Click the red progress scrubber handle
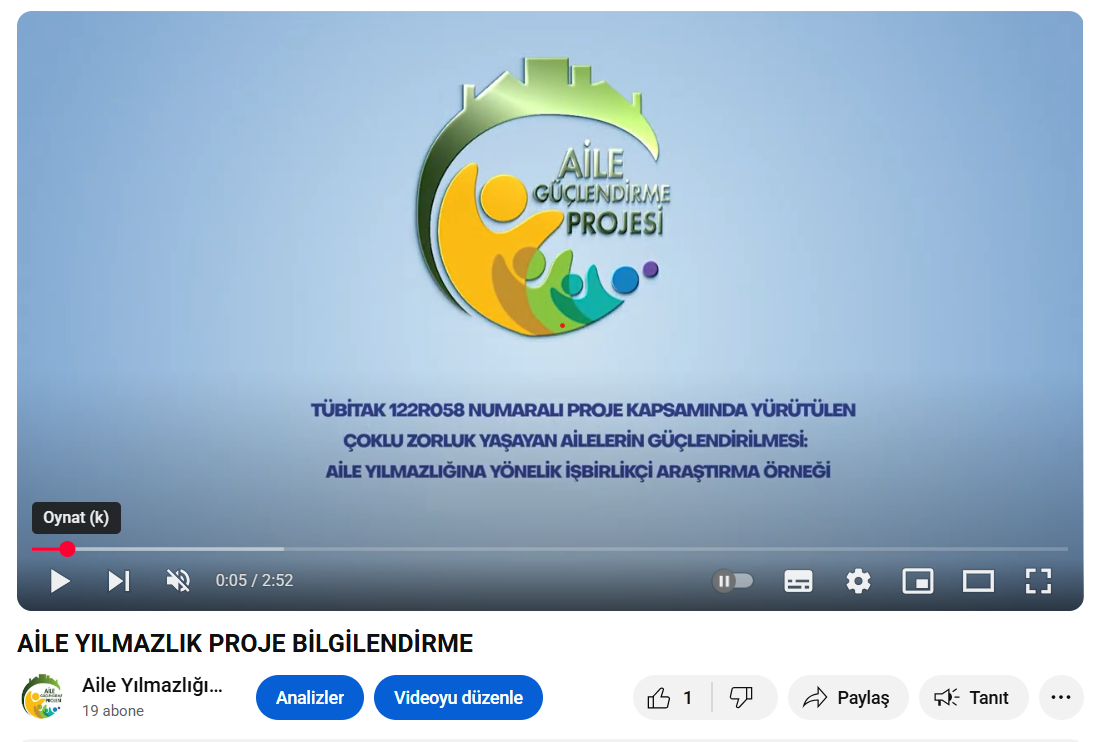Viewport: 1110px width, 742px height. (x=67, y=549)
